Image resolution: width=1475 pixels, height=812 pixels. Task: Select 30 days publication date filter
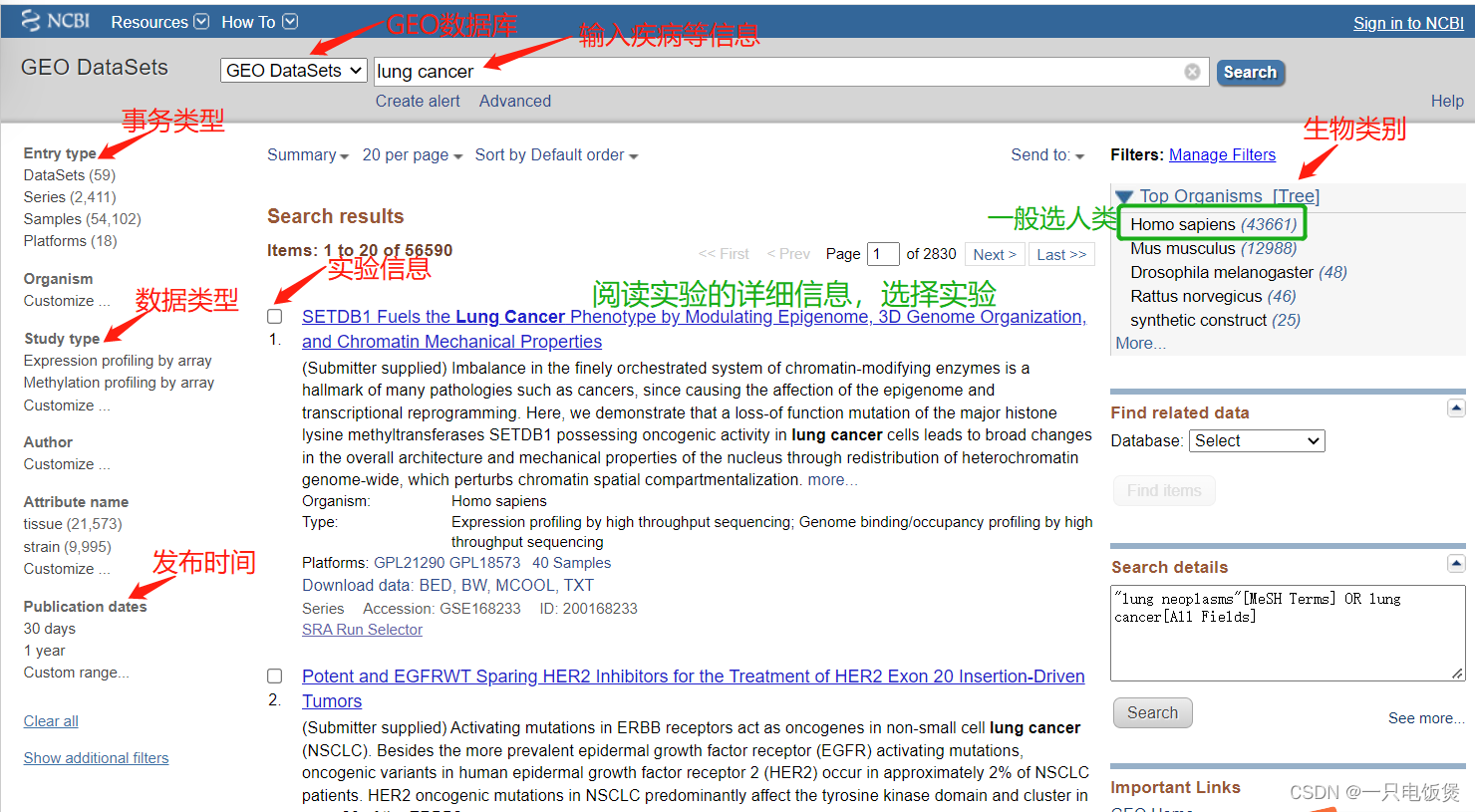click(x=50, y=629)
